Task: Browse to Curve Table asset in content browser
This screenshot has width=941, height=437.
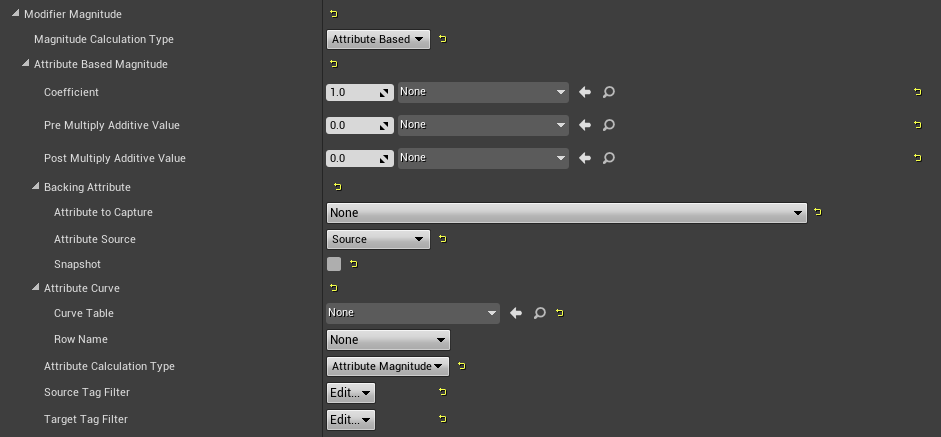Action: [x=540, y=313]
